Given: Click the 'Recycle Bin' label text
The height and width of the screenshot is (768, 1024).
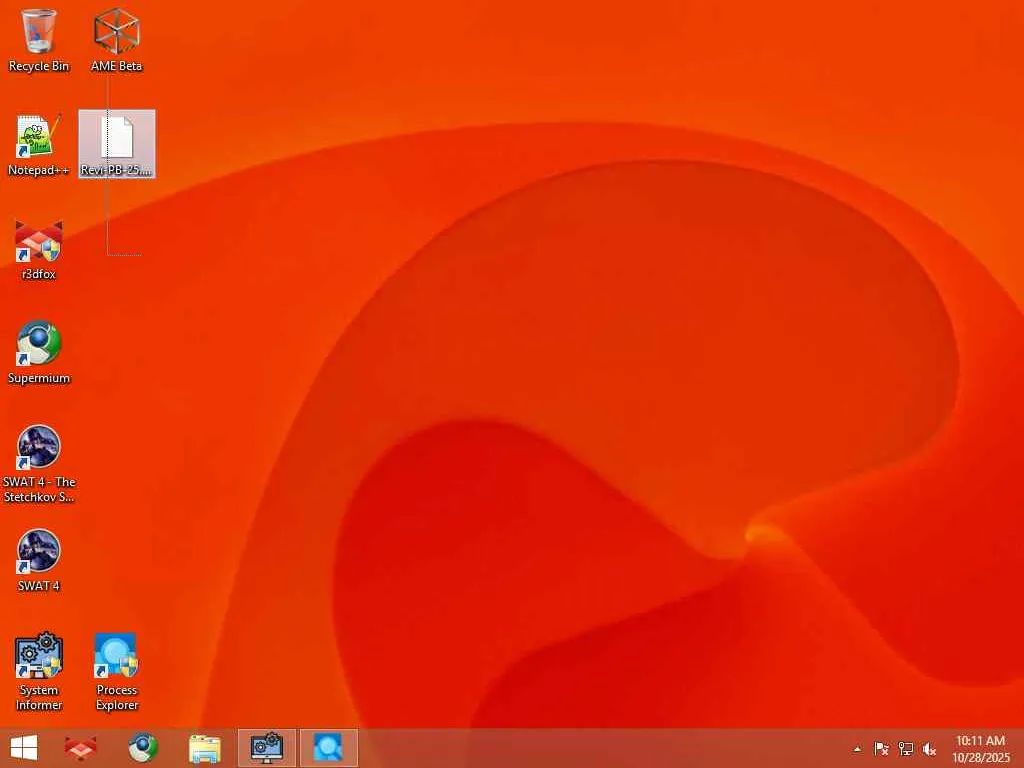Looking at the screenshot, I should click(x=39, y=66).
